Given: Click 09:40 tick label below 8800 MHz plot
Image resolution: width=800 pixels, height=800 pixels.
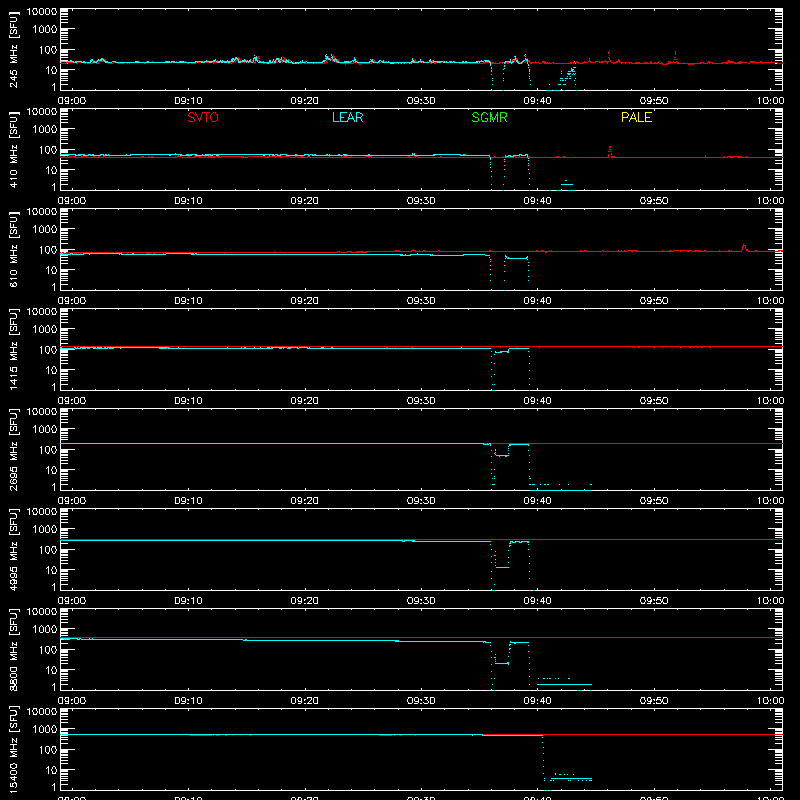Looking at the screenshot, I should tap(537, 701).
